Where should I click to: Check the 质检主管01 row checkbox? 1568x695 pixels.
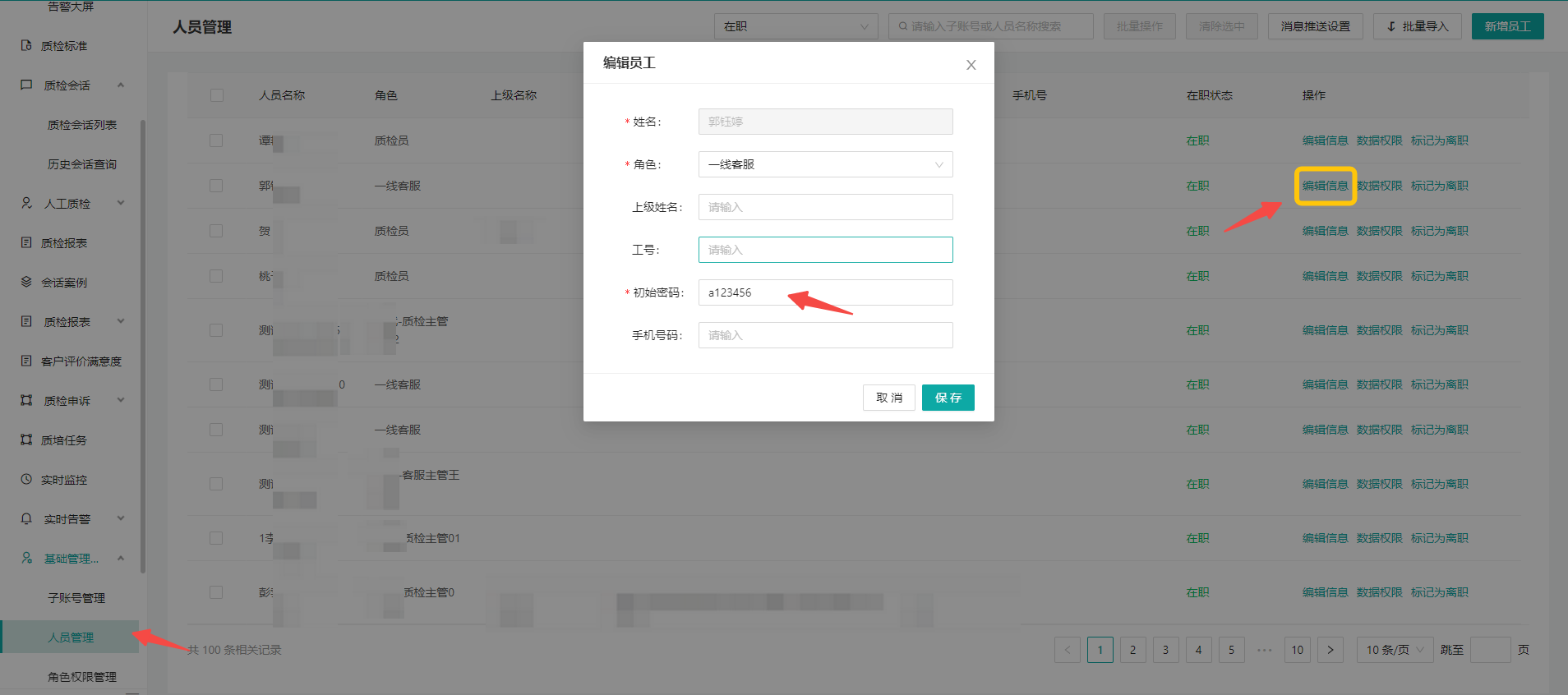coord(216,538)
